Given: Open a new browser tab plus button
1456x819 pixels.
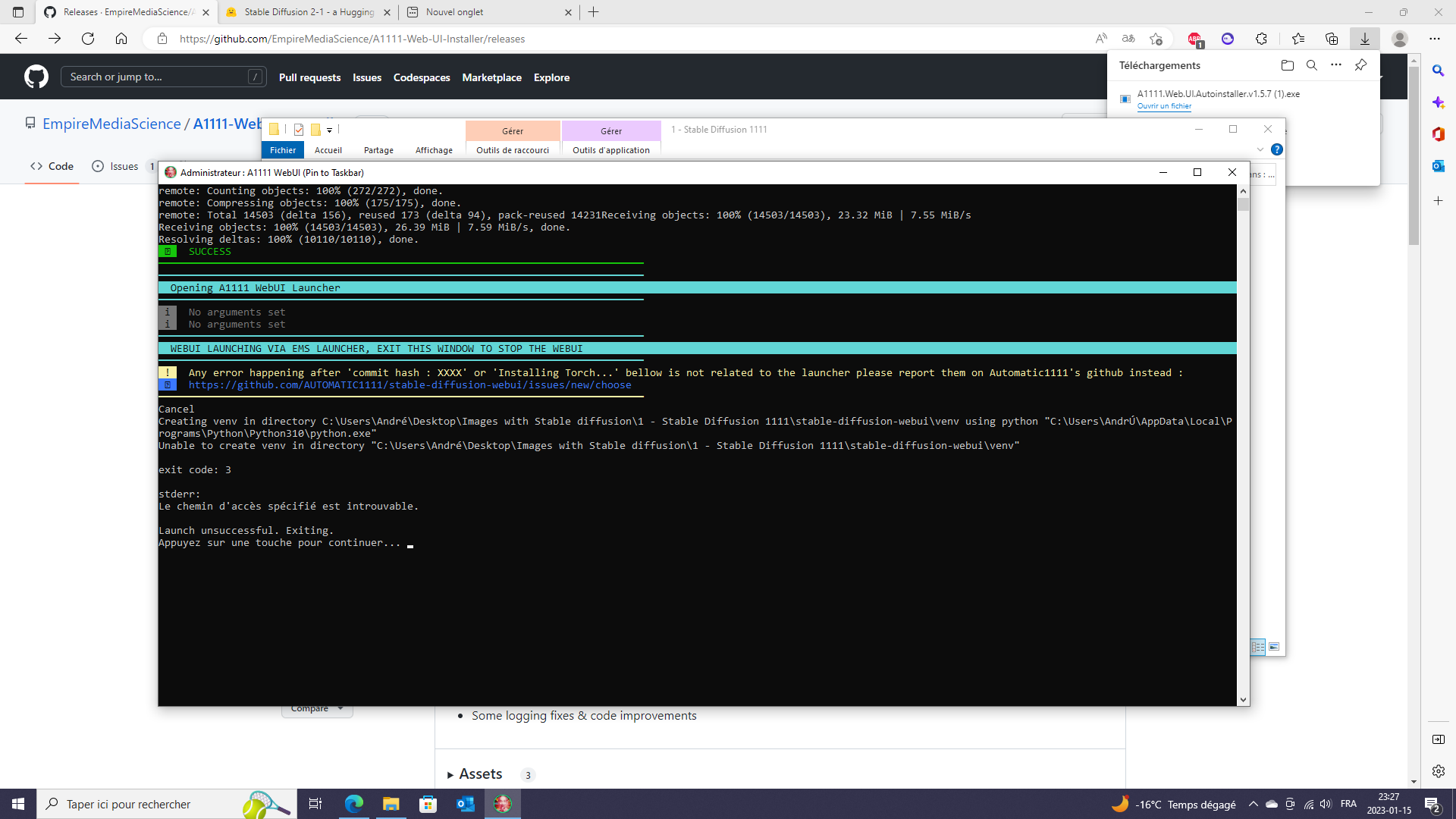Looking at the screenshot, I should 594,12.
